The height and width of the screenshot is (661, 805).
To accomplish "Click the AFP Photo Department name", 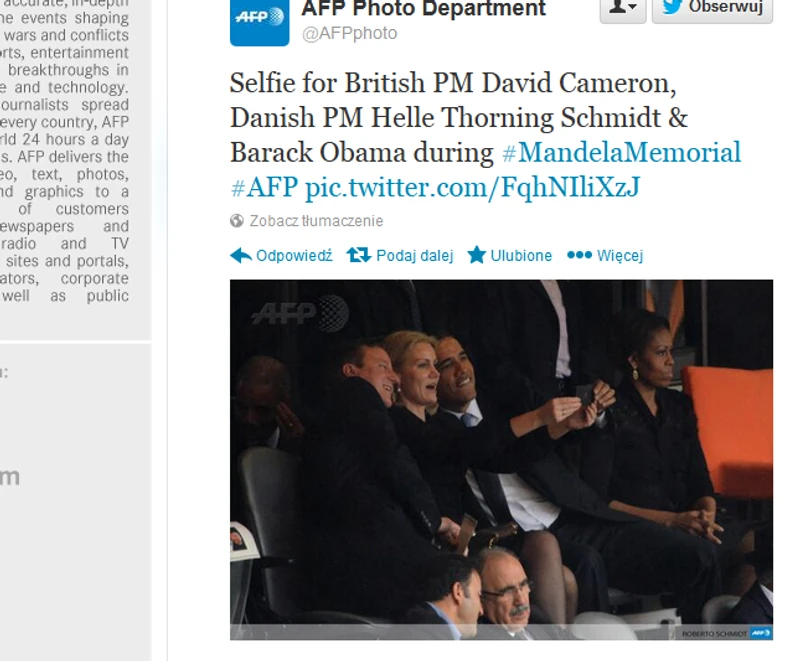I will (424, 9).
